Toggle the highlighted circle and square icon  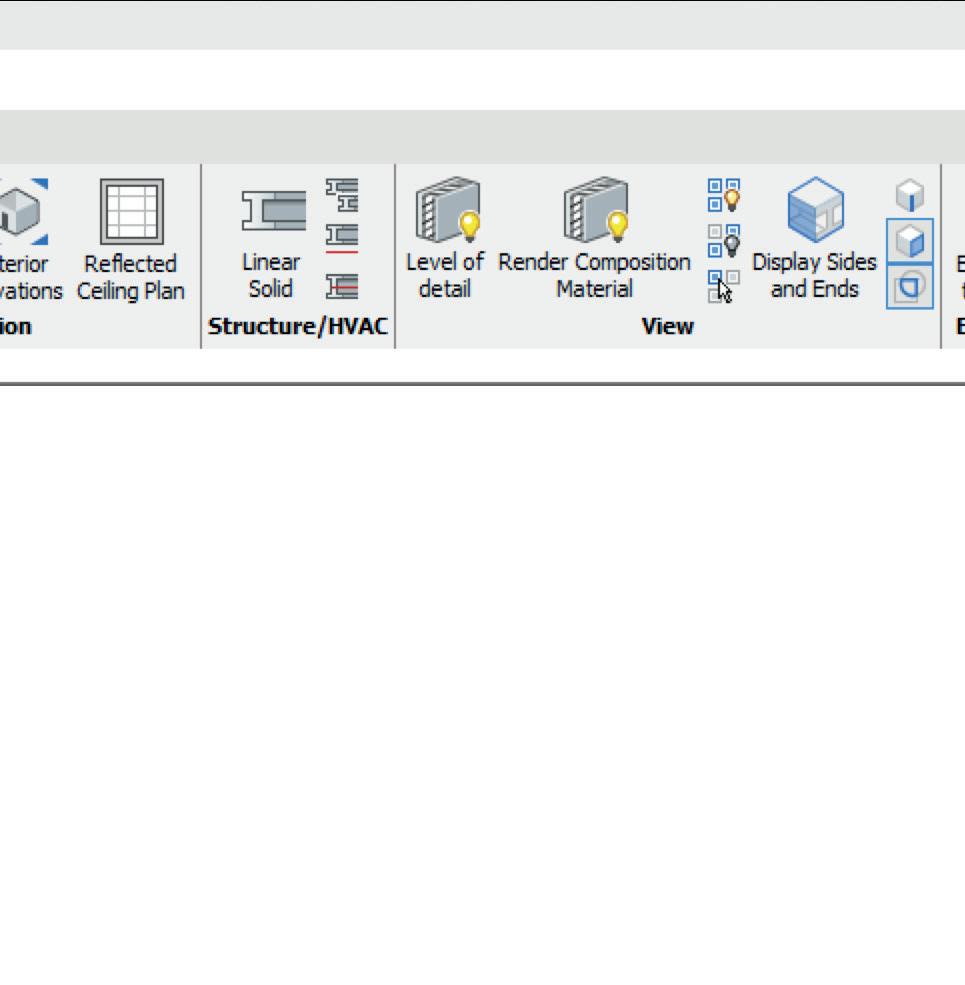910,287
